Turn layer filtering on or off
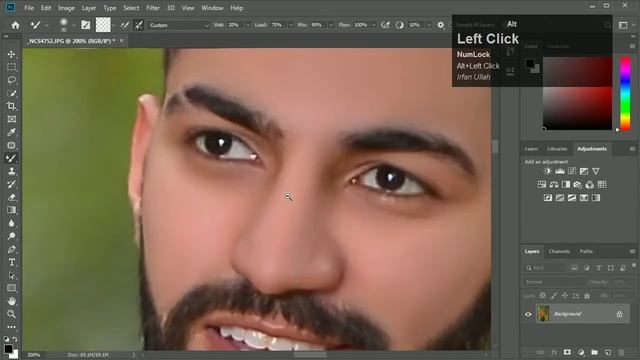 tap(634, 266)
